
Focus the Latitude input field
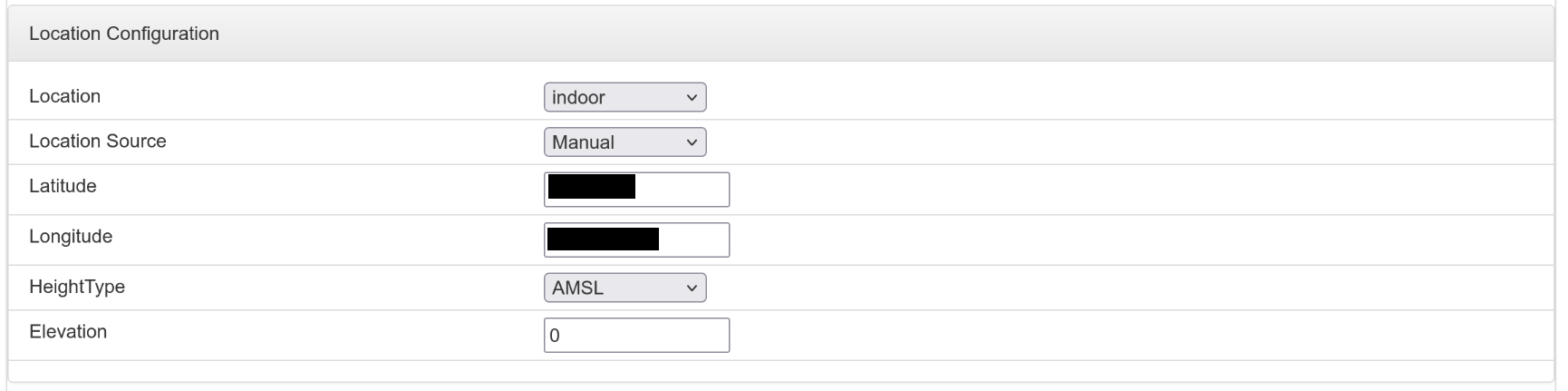636,189
